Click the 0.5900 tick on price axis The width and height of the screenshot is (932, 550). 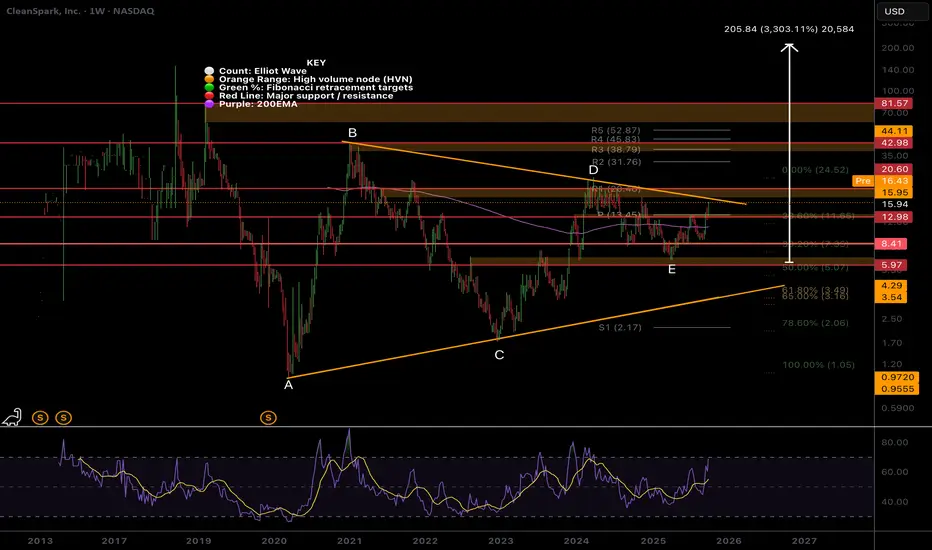pyautogui.click(x=898, y=408)
